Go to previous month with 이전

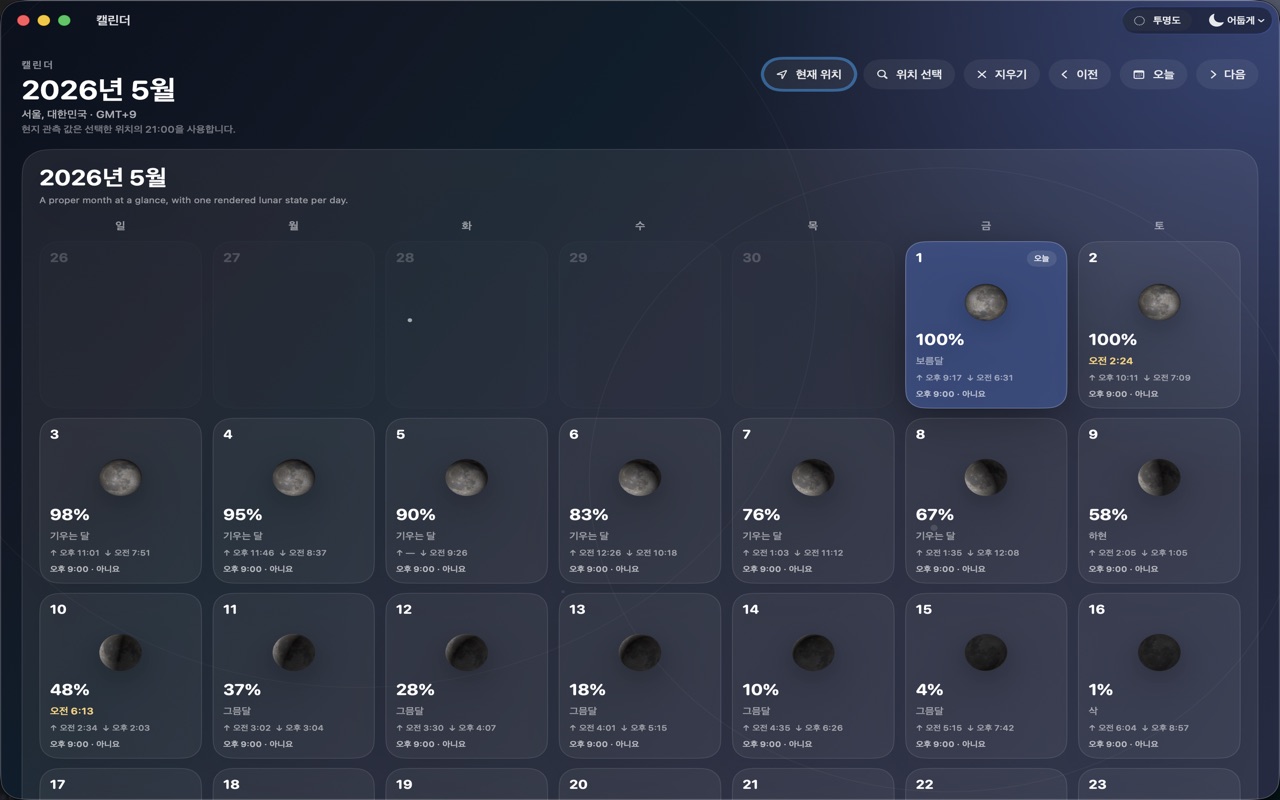[x=1080, y=74]
